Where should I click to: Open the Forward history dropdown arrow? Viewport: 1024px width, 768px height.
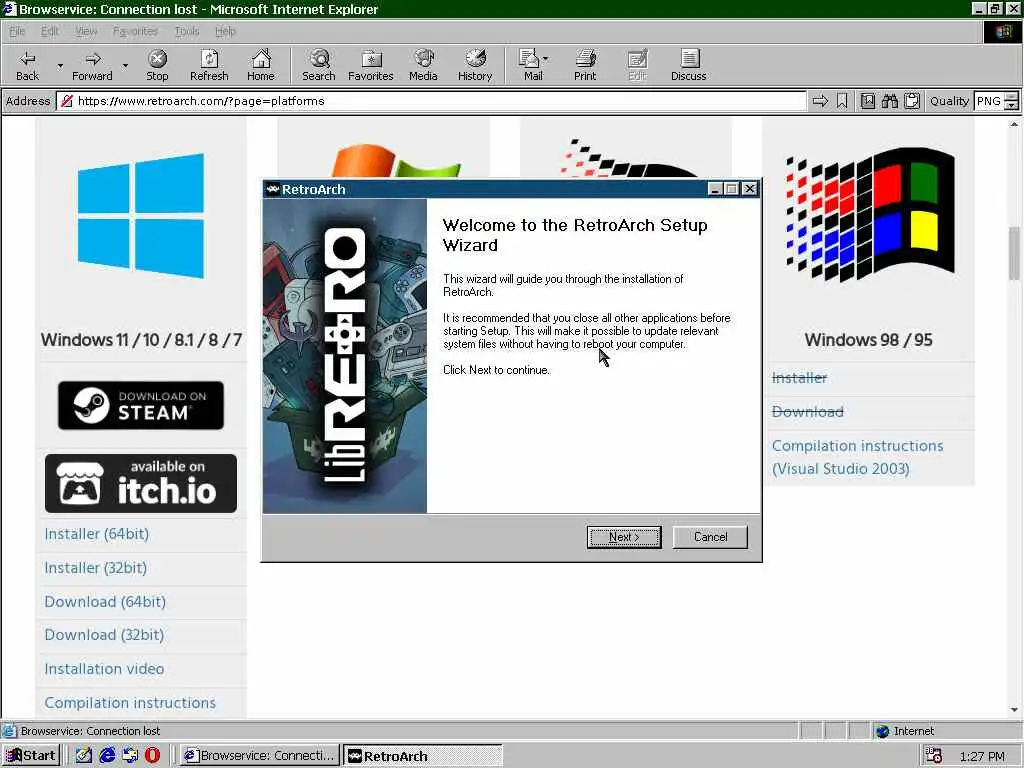click(x=125, y=65)
